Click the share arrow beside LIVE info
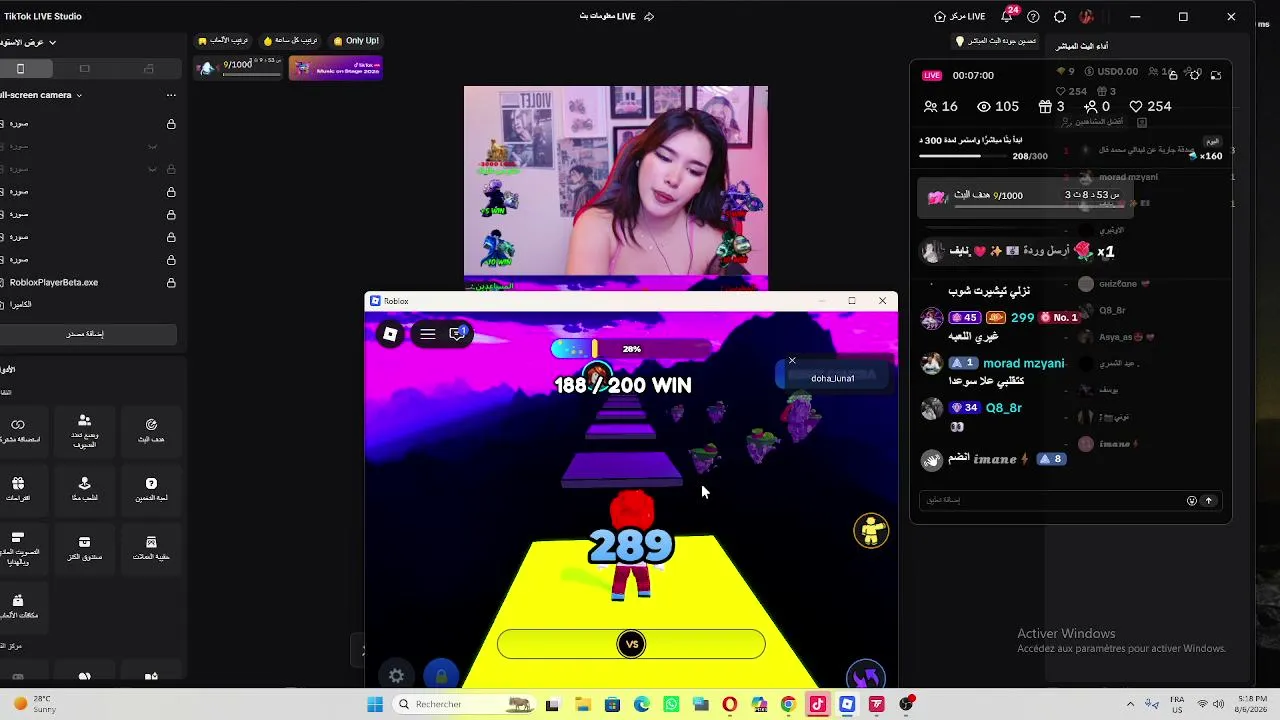1280x720 pixels. tap(649, 16)
